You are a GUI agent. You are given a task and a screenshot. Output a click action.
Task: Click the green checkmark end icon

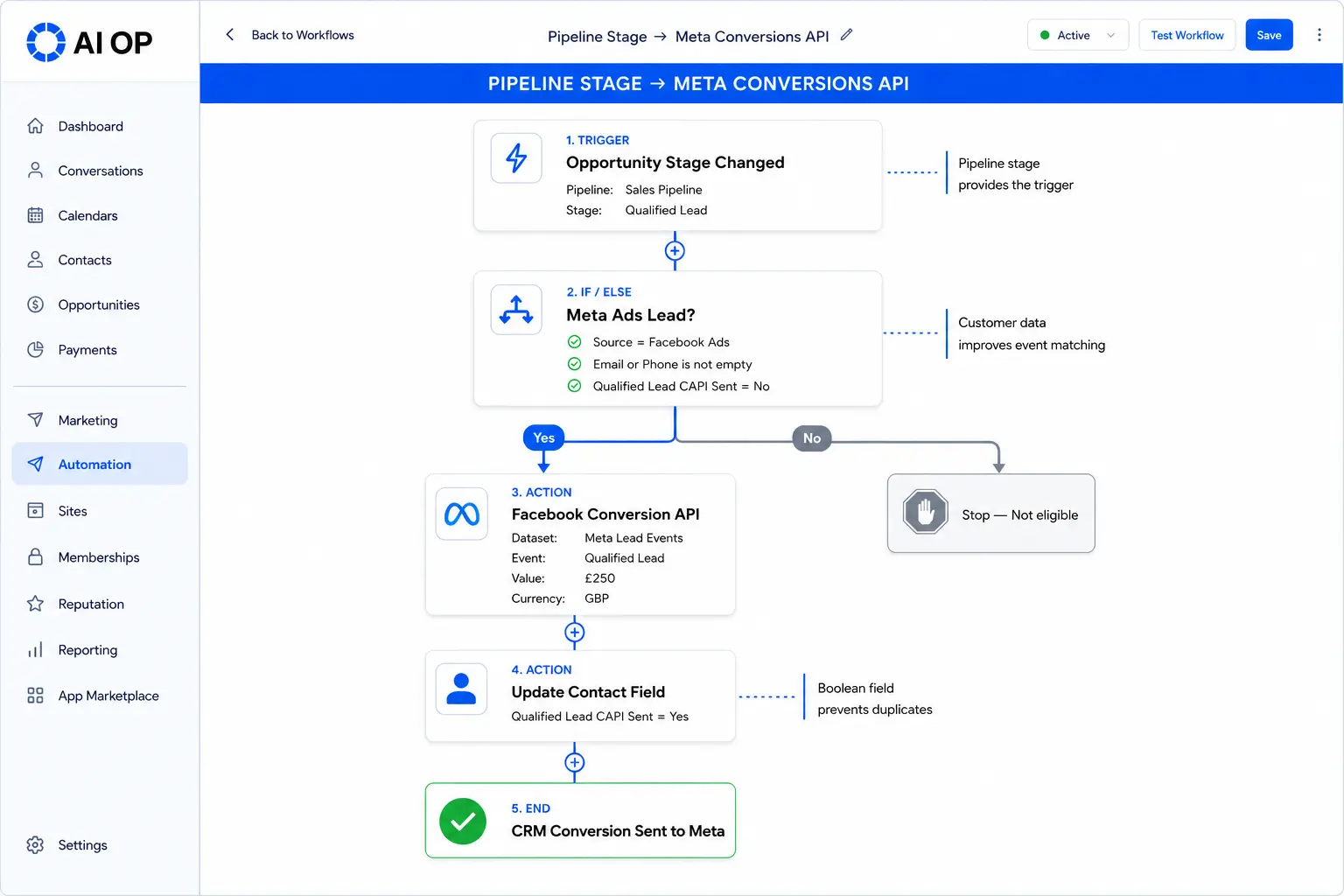point(463,821)
